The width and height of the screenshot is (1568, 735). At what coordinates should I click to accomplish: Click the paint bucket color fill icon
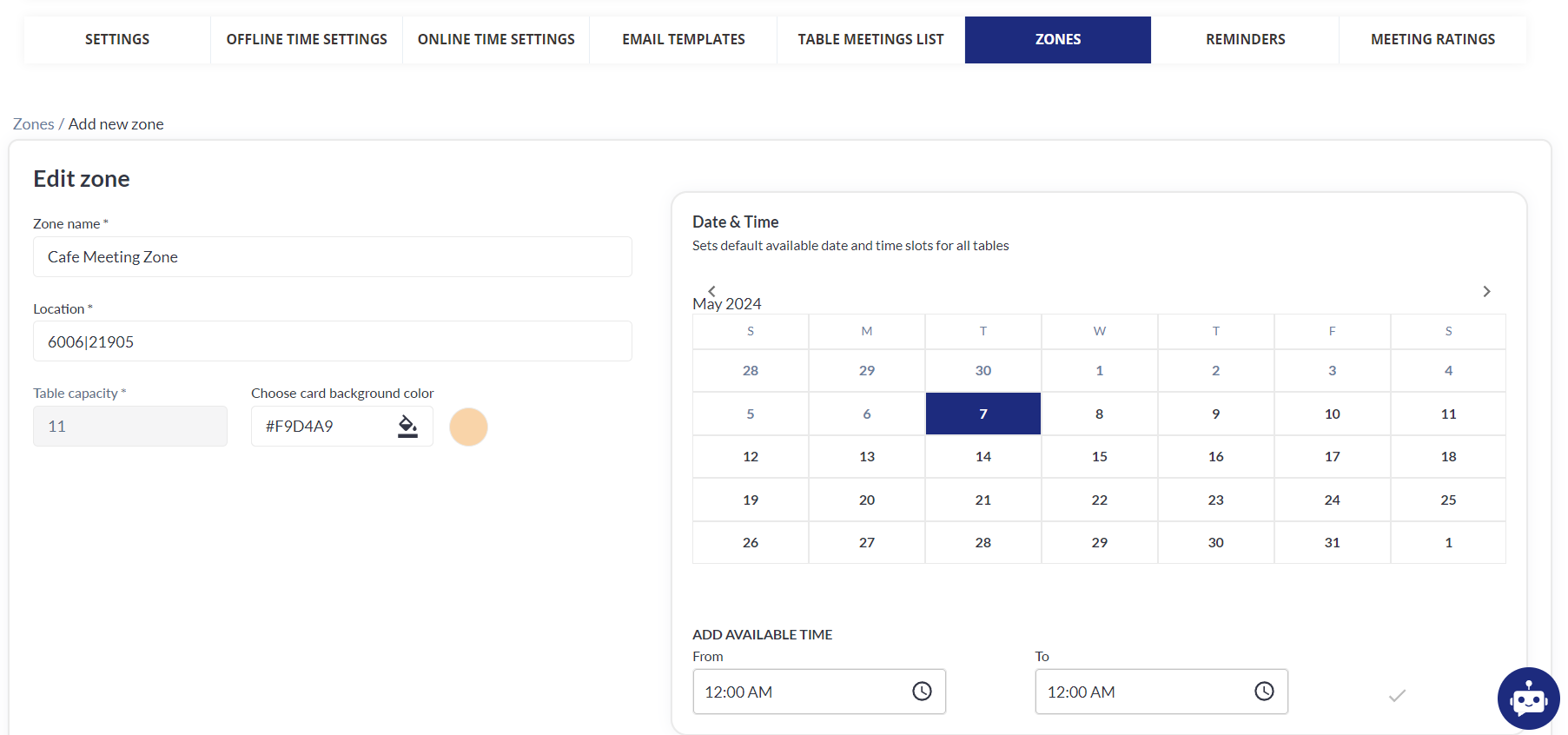[407, 426]
